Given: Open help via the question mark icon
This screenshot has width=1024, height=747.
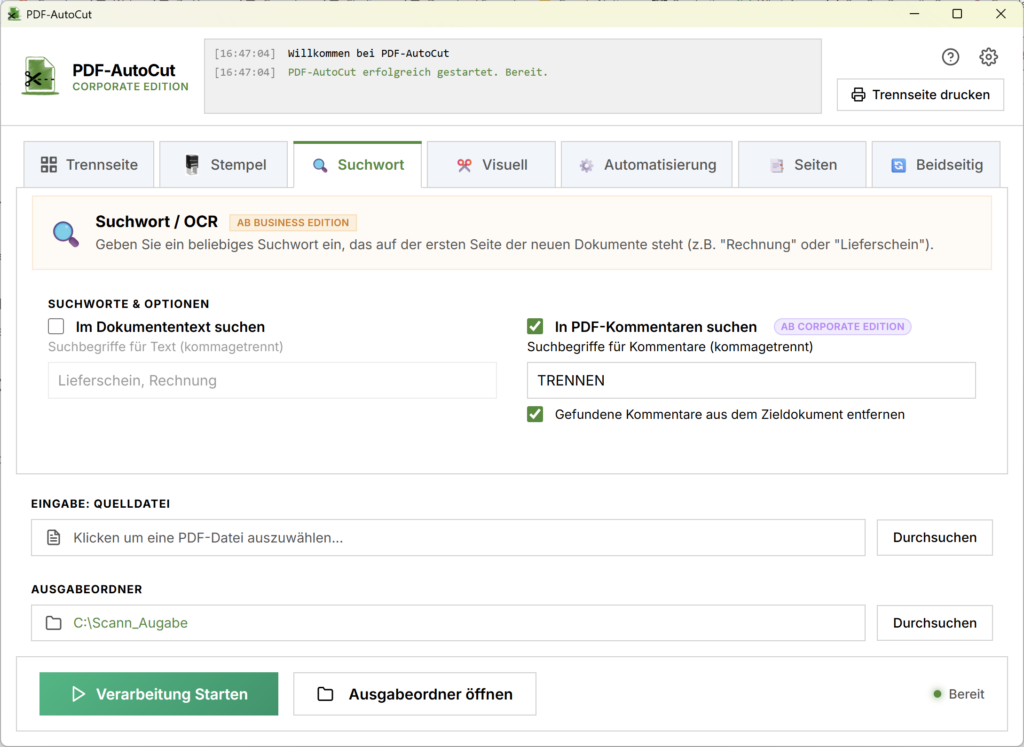Looking at the screenshot, I should point(950,57).
